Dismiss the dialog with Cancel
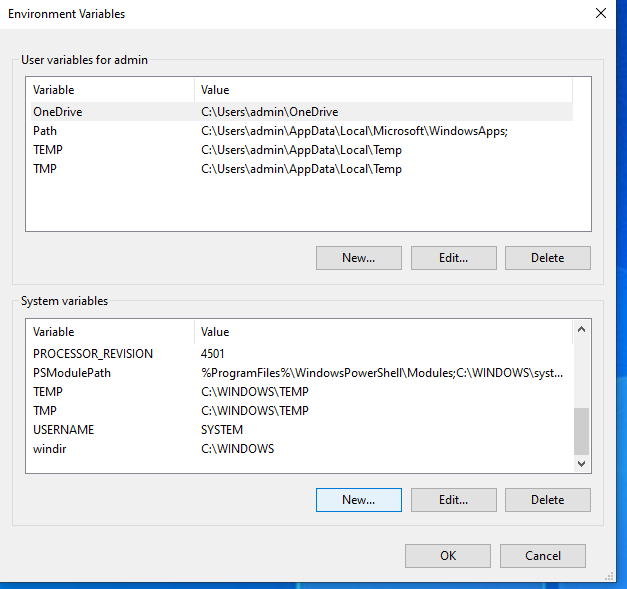627x589 pixels. coord(543,556)
